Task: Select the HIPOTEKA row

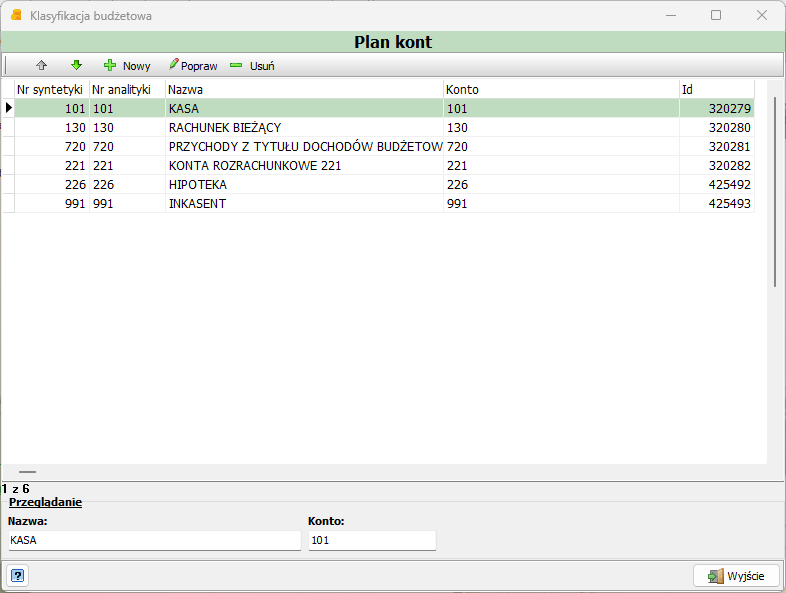Action: pos(384,184)
